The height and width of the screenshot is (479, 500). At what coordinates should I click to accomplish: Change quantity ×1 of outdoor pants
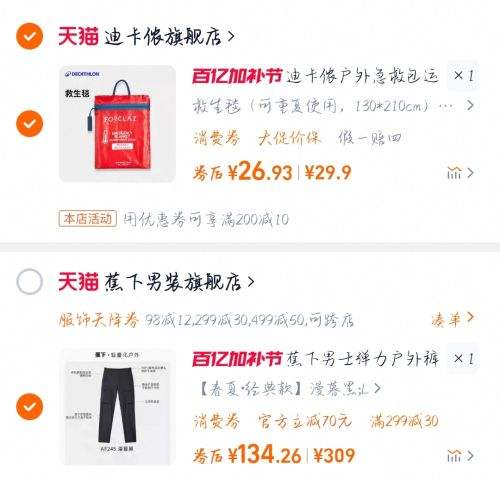463,359
